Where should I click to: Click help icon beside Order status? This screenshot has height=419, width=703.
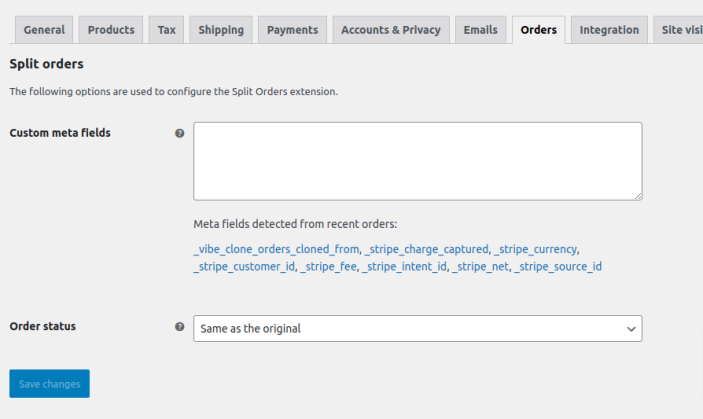point(180,326)
